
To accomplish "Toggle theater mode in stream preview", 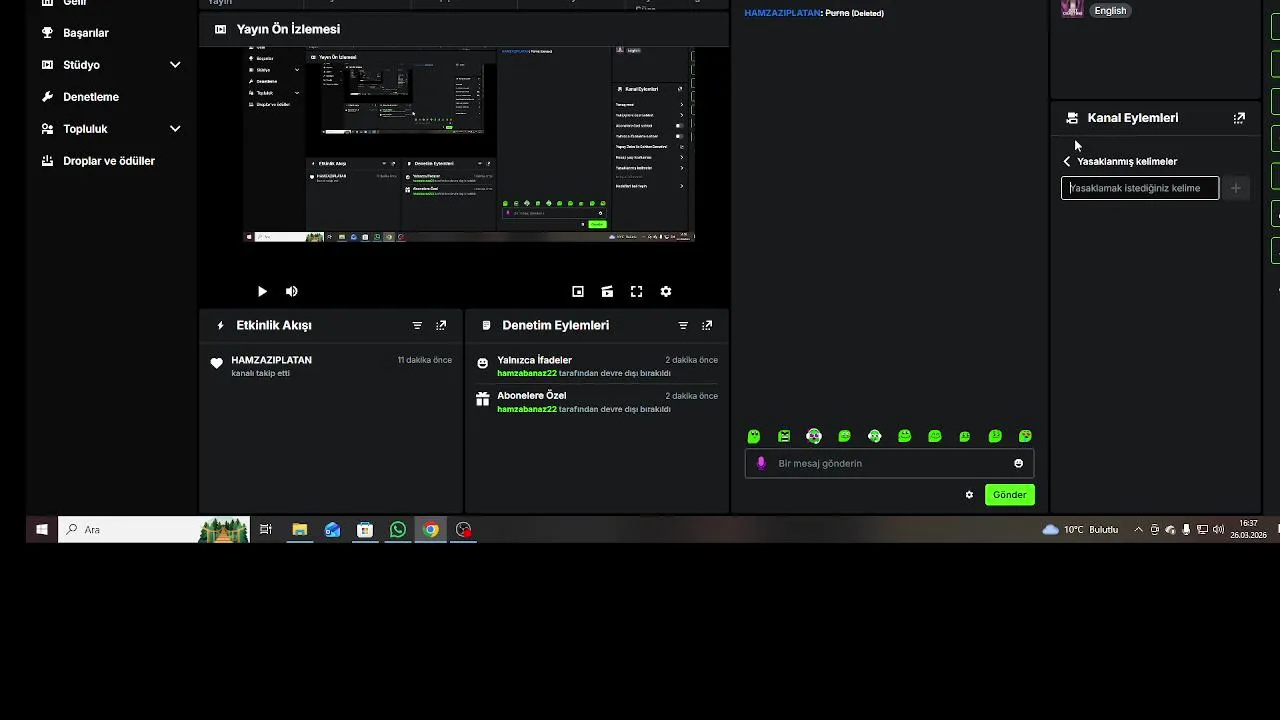I will coord(607,291).
